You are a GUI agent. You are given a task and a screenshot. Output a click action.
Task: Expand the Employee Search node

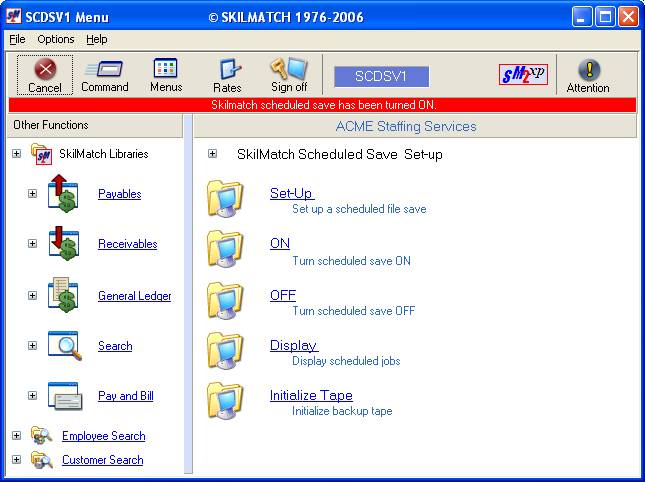tap(16, 436)
